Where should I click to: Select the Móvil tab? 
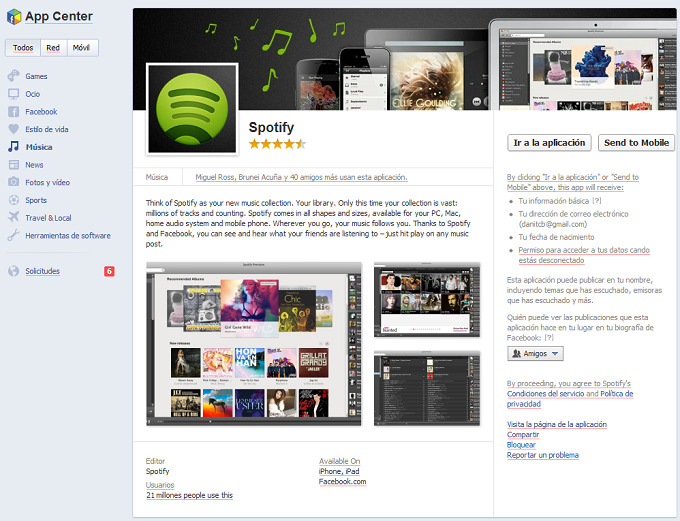point(82,48)
